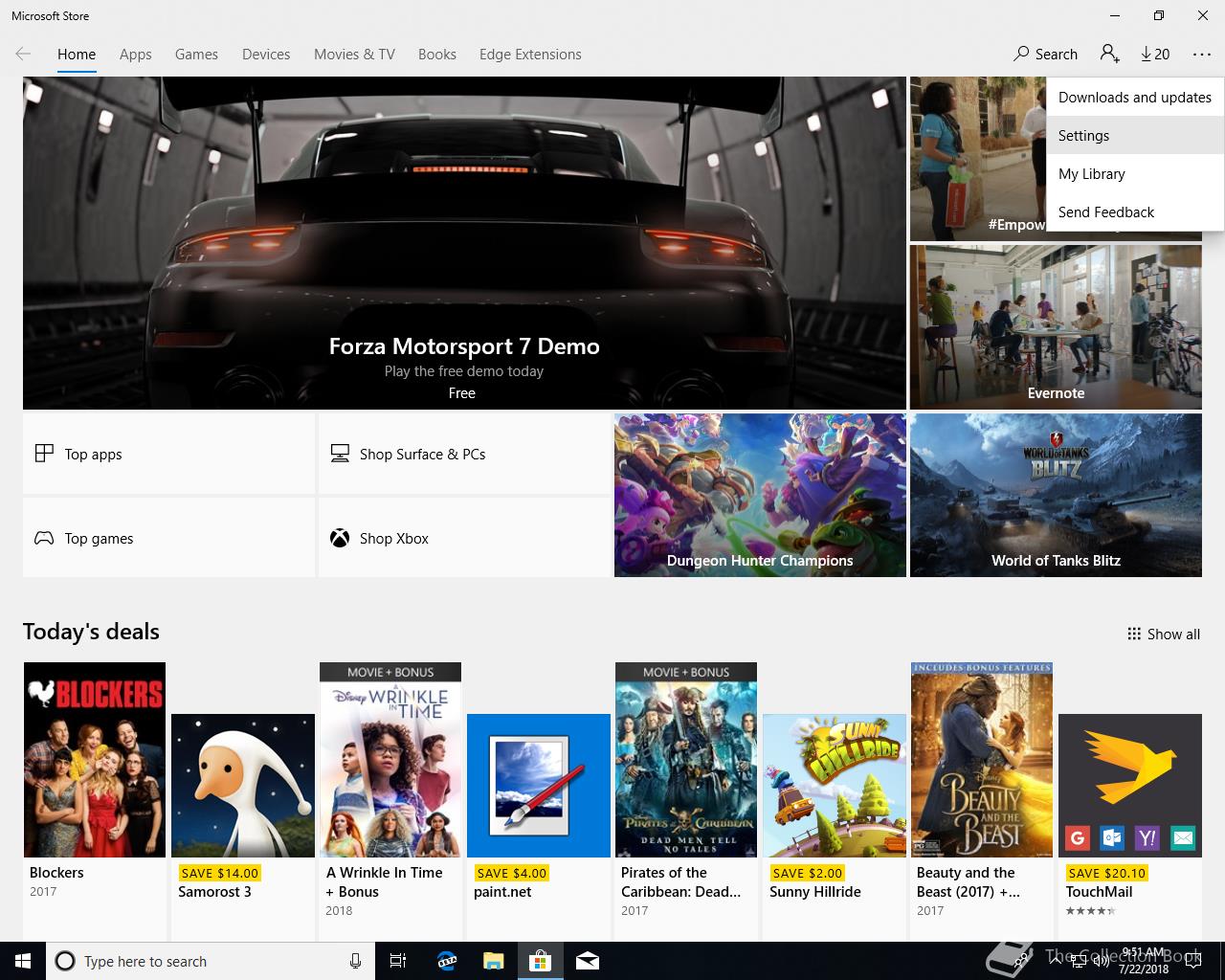Viewport: 1225px width, 980px height.
Task: Go to the Books tab
Action: [x=437, y=55]
